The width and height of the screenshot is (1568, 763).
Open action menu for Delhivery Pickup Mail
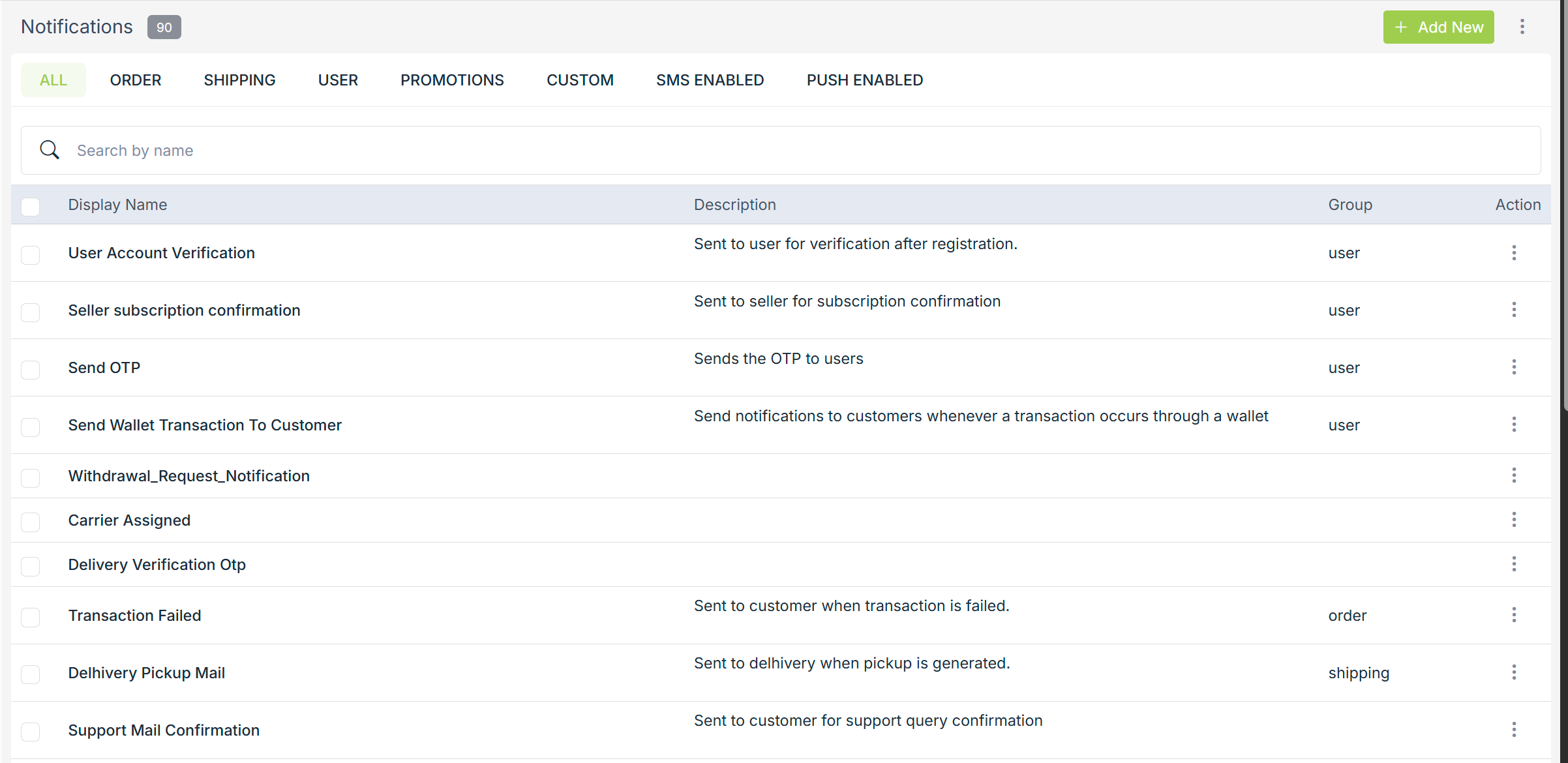(1513, 672)
